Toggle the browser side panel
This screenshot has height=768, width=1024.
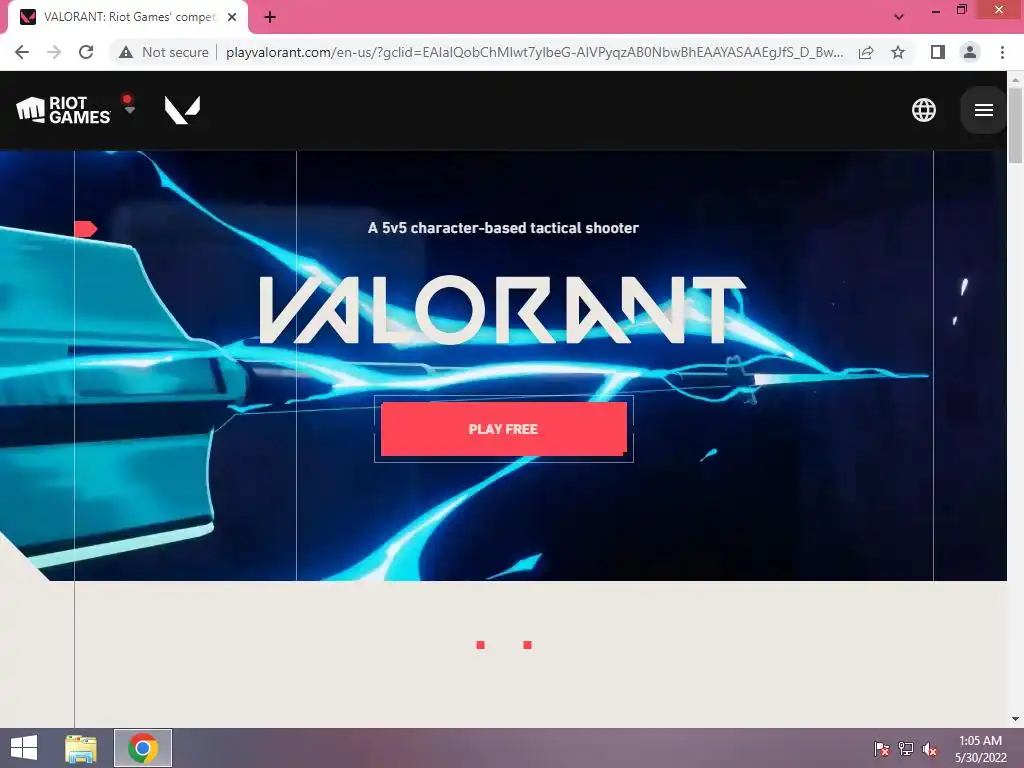click(x=937, y=52)
